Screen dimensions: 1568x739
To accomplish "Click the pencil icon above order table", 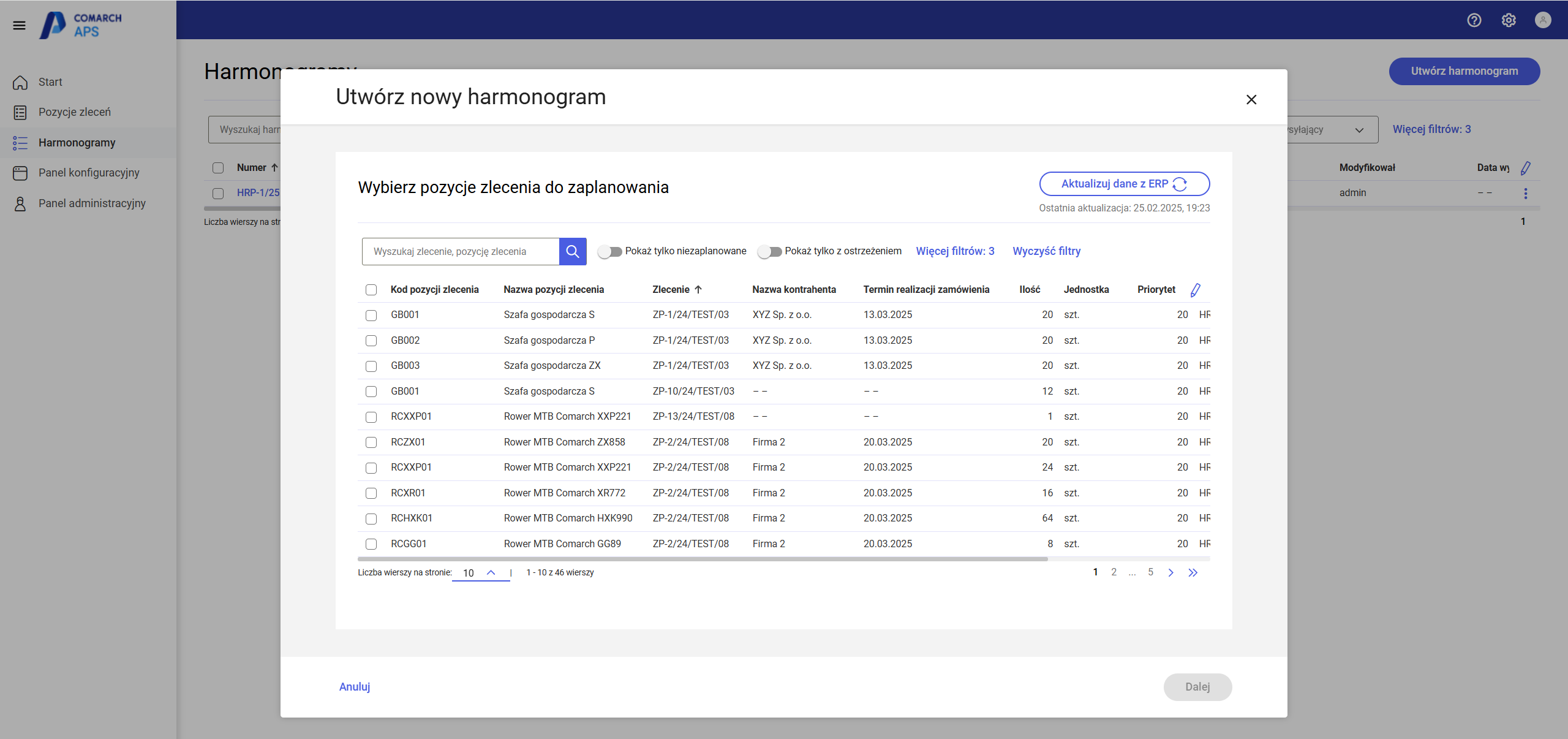I will [x=1195, y=290].
